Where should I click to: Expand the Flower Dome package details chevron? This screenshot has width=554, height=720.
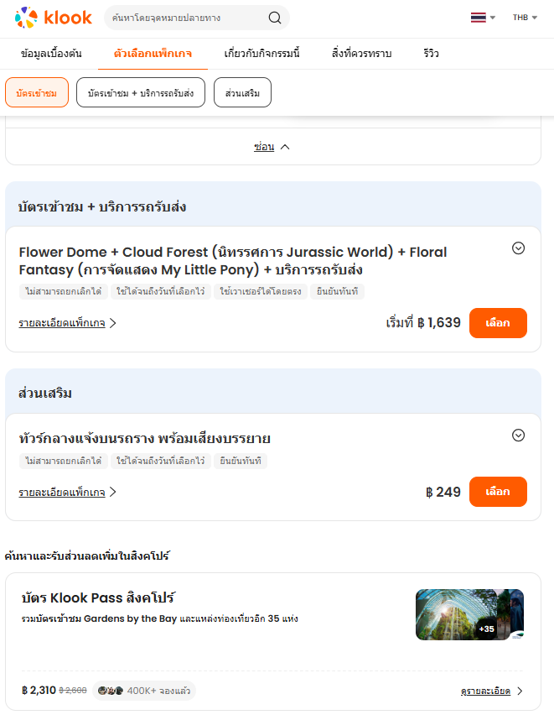518,248
